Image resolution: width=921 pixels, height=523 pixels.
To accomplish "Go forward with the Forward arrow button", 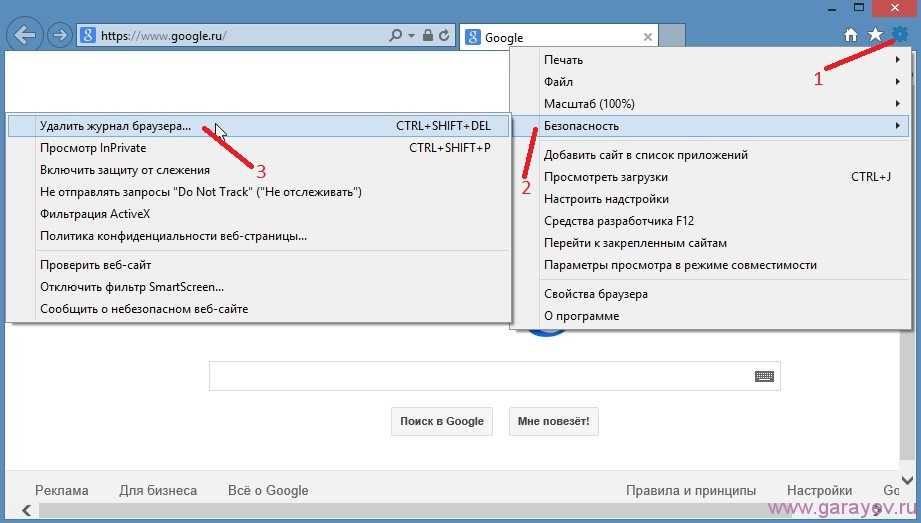I will [x=59, y=35].
